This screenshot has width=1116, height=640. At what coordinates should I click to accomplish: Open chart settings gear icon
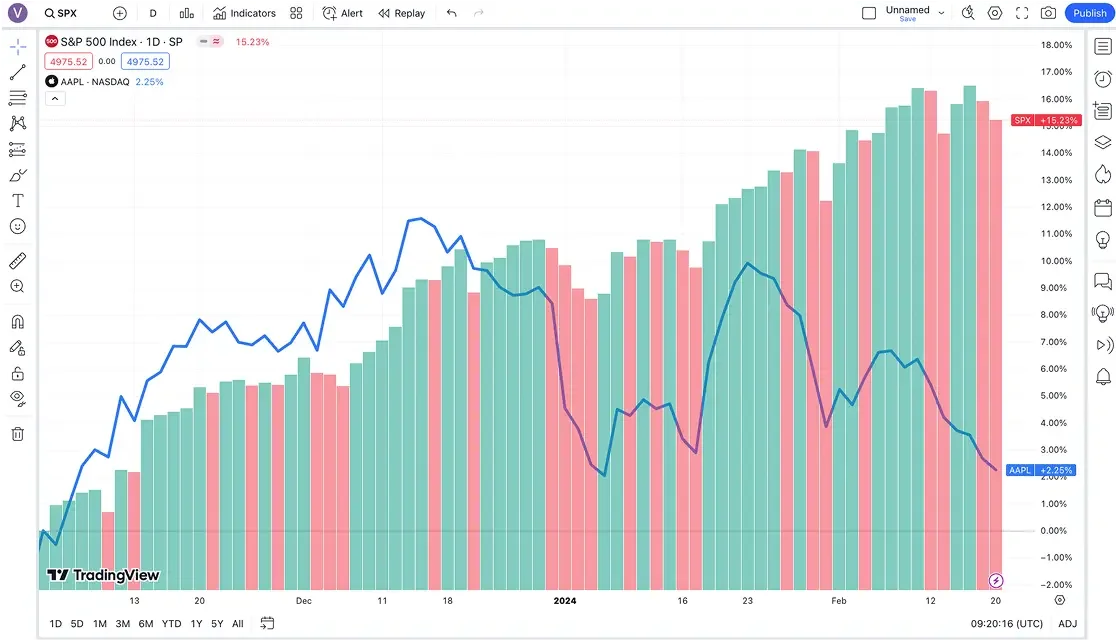[x=995, y=13]
